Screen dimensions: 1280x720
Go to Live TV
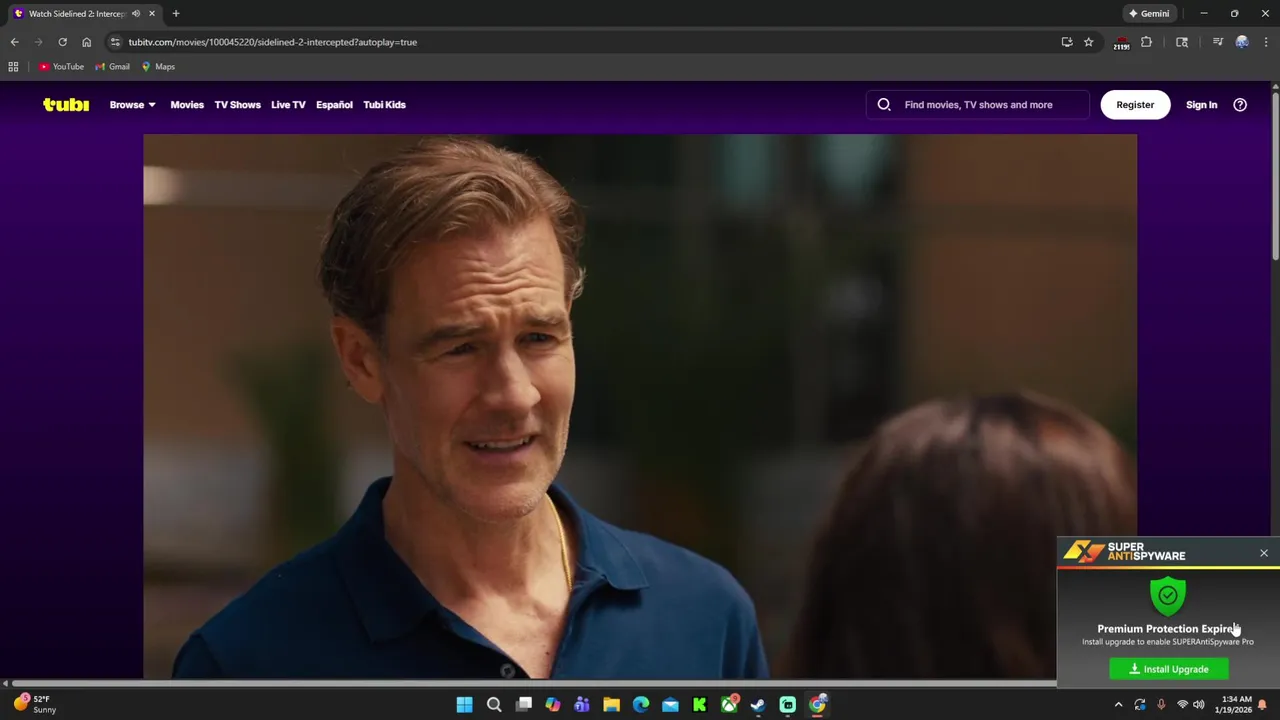tap(288, 104)
